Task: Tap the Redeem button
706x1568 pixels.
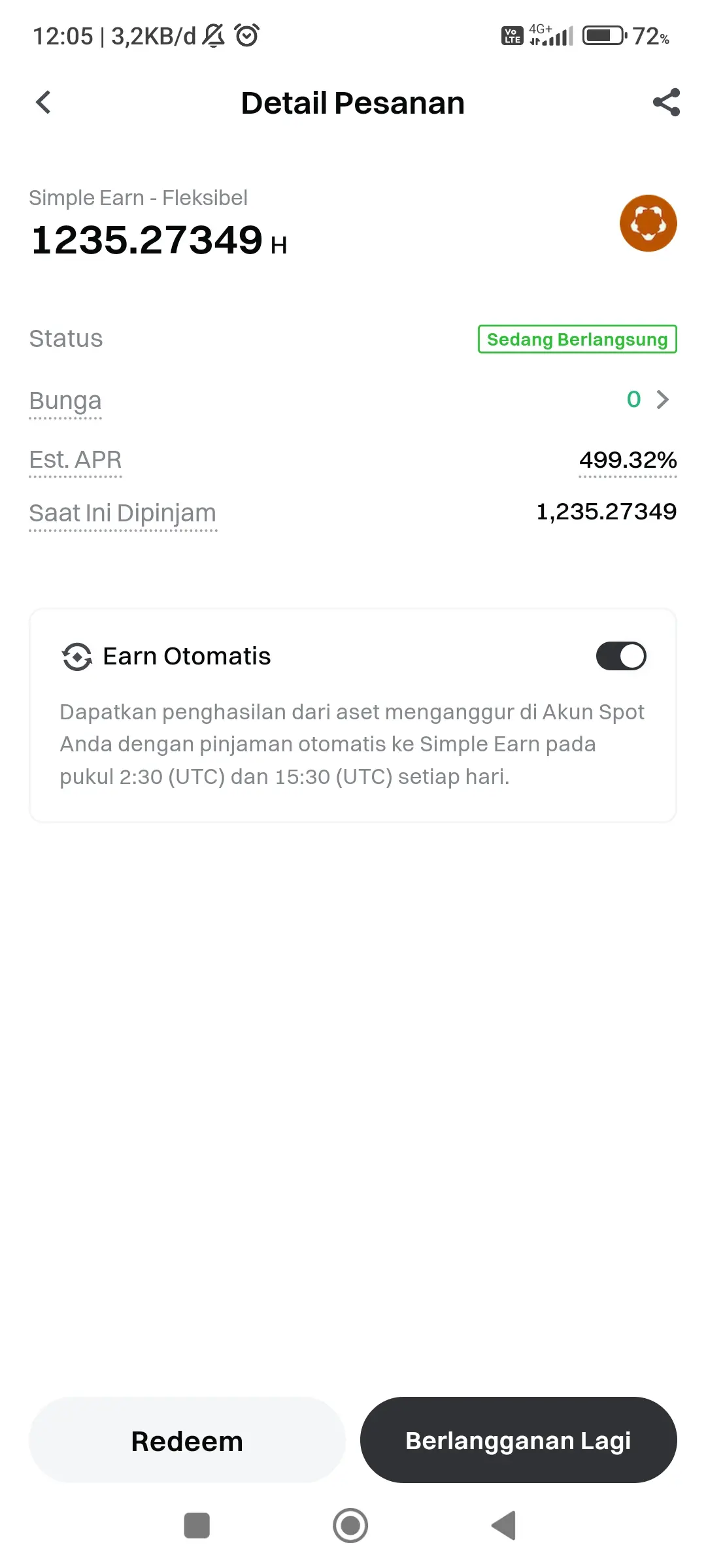Action: click(187, 1440)
